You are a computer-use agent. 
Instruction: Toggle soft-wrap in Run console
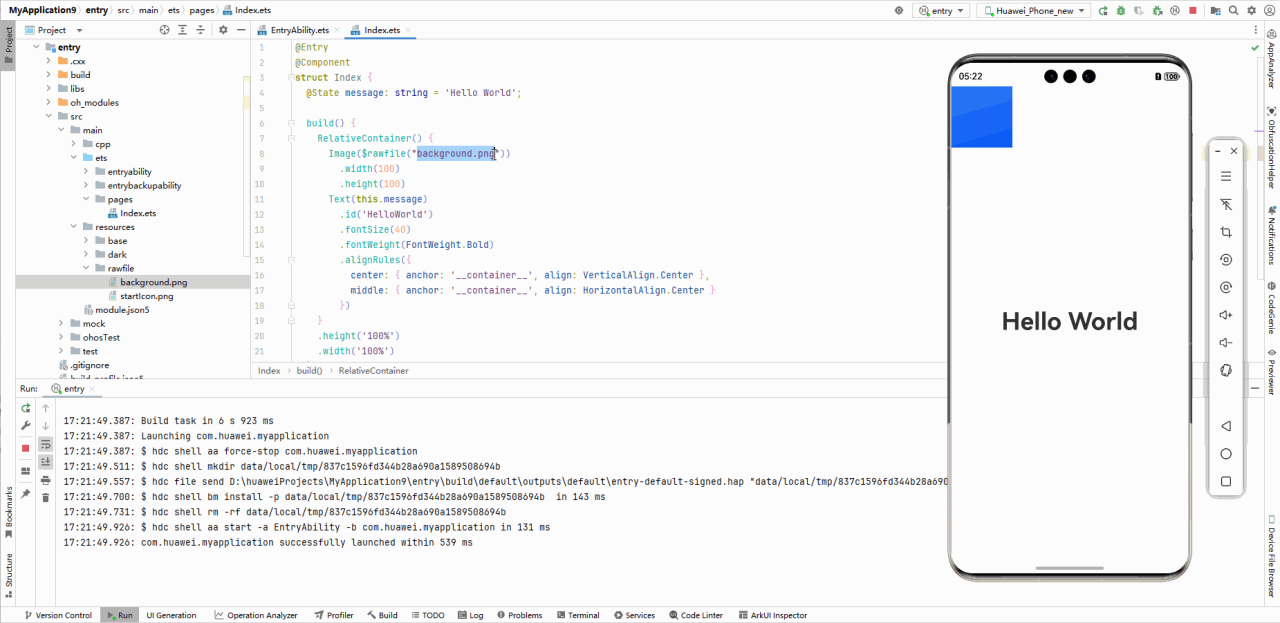click(45, 444)
